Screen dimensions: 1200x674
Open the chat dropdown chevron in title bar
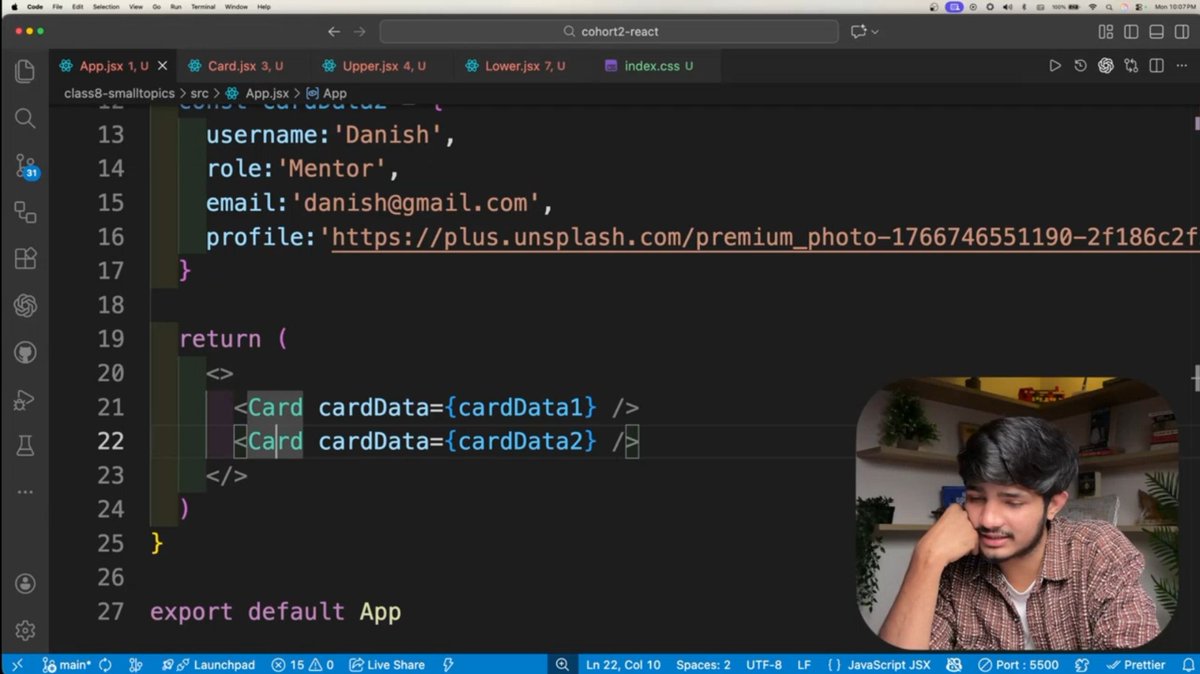(x=876, y=32)
